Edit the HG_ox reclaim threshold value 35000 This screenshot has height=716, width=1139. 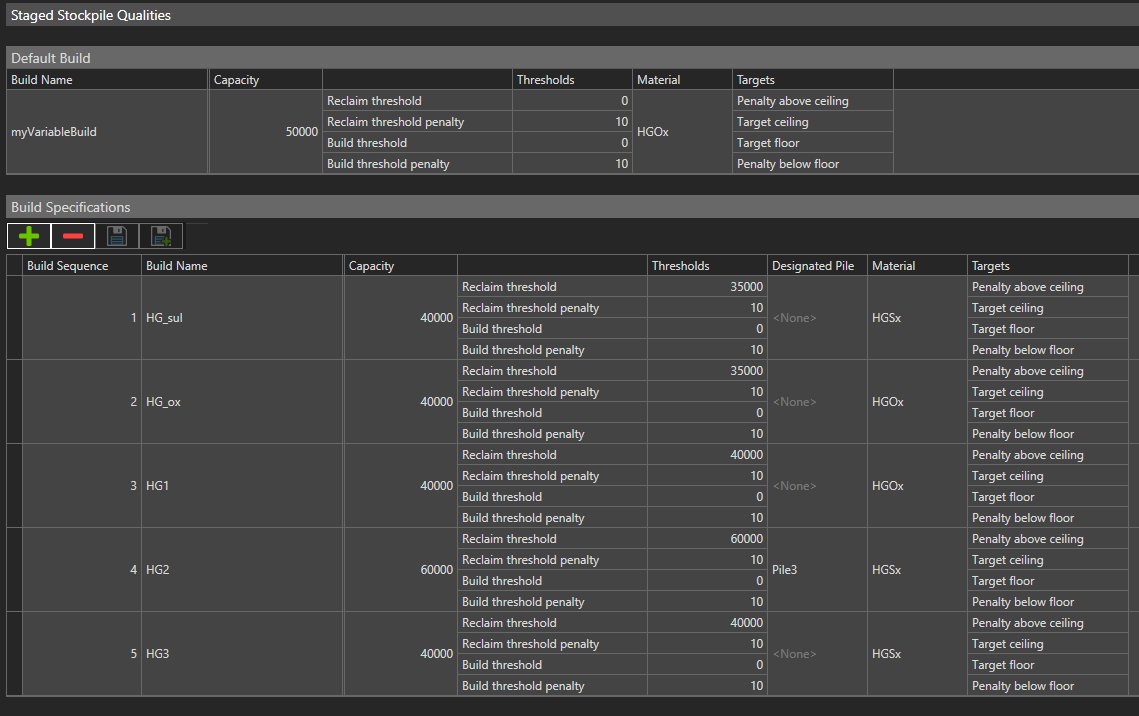706,371
